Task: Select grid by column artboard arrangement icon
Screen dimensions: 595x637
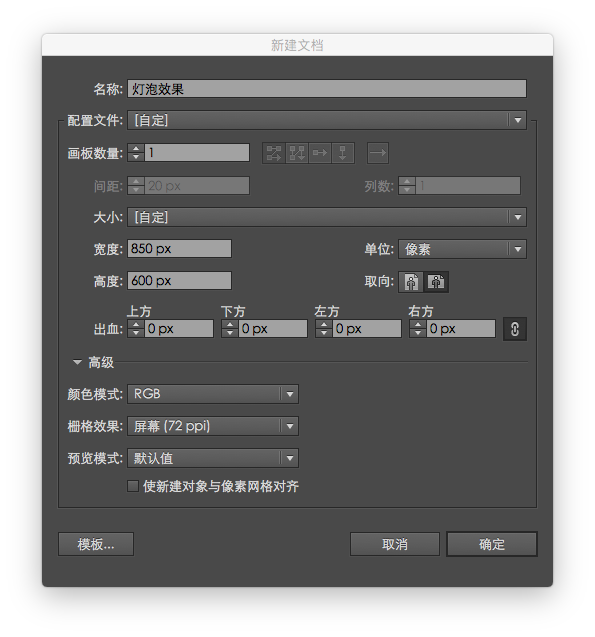Action: coord(297,153)
